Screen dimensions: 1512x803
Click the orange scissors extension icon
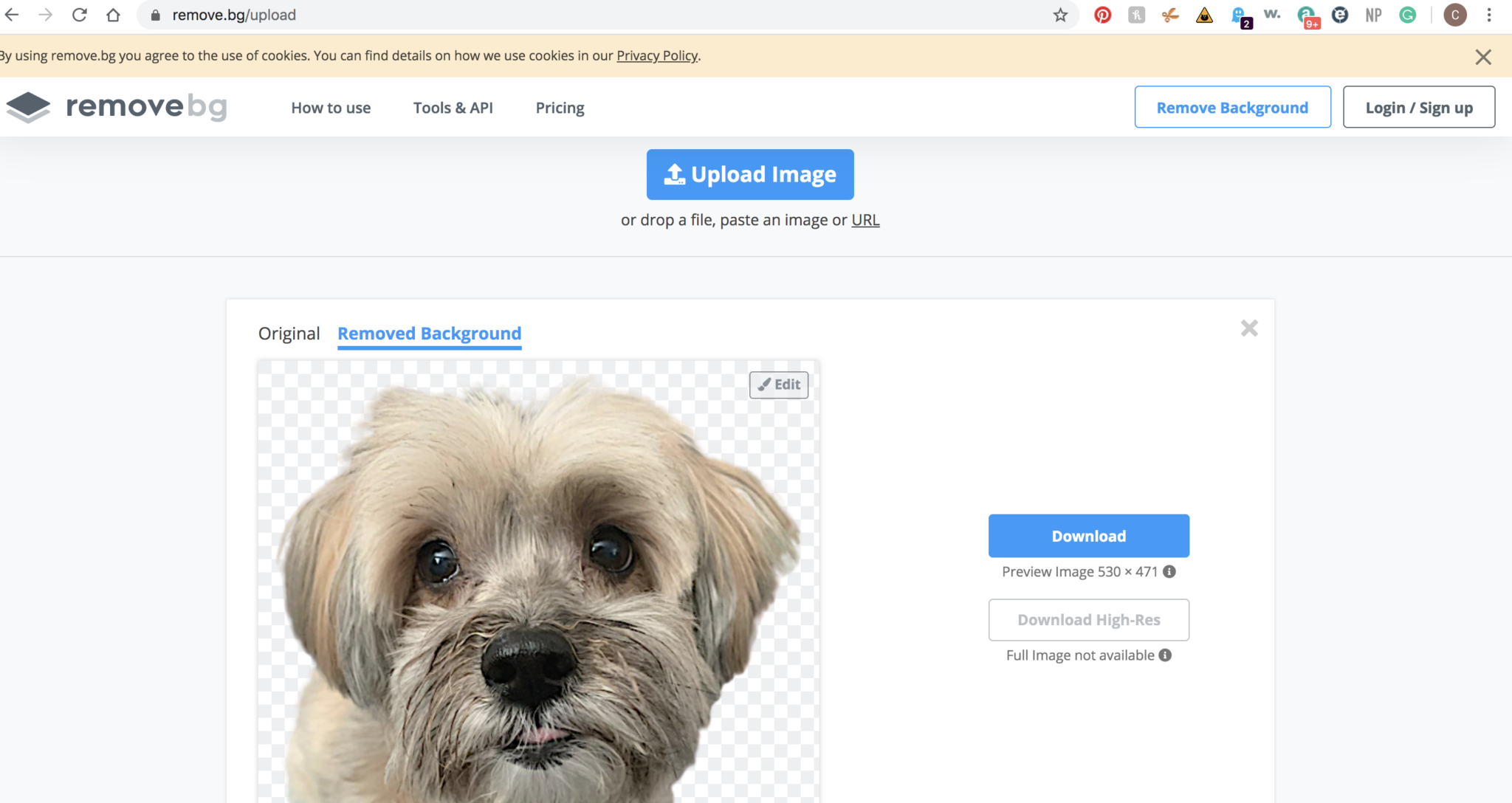pyautogui.click(x=1170, y=15)
